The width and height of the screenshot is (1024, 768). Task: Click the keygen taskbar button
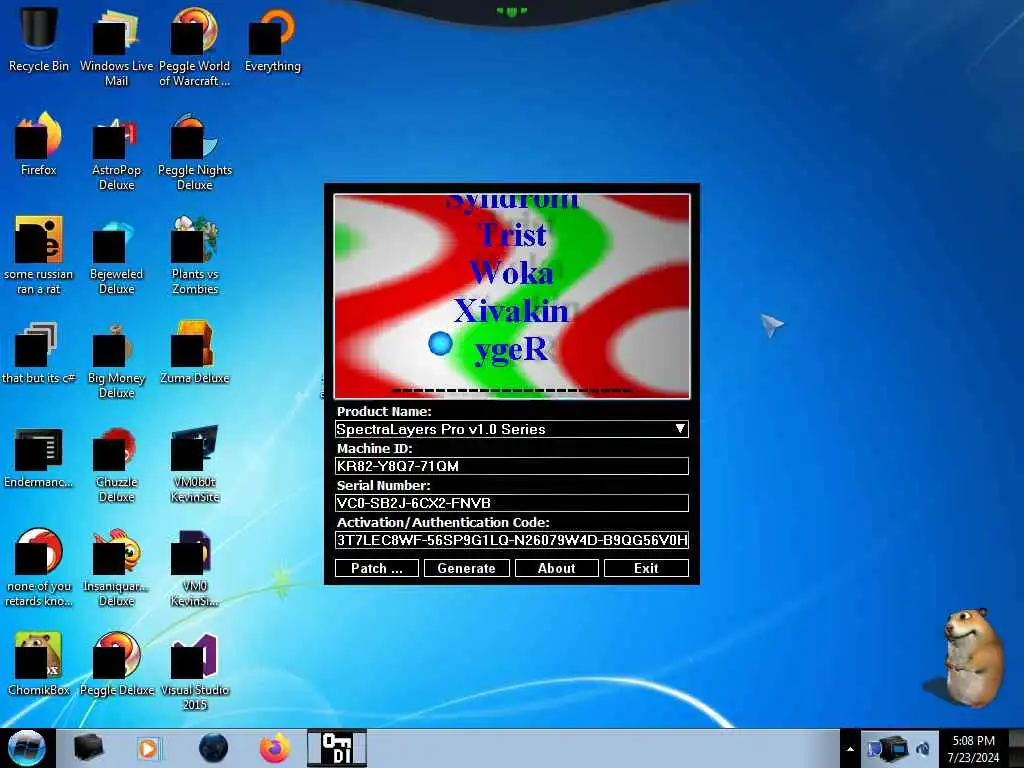(337, 748)
